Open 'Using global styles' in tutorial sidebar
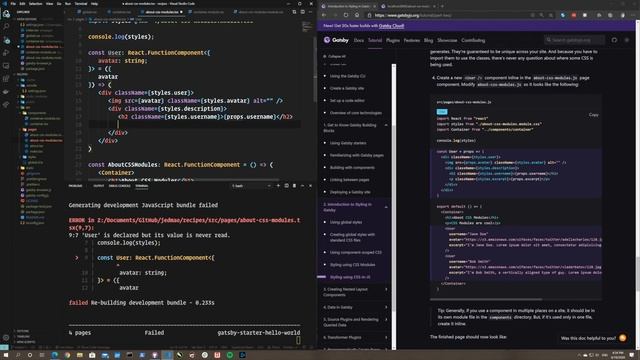The image size is (640, 360). 346,222
